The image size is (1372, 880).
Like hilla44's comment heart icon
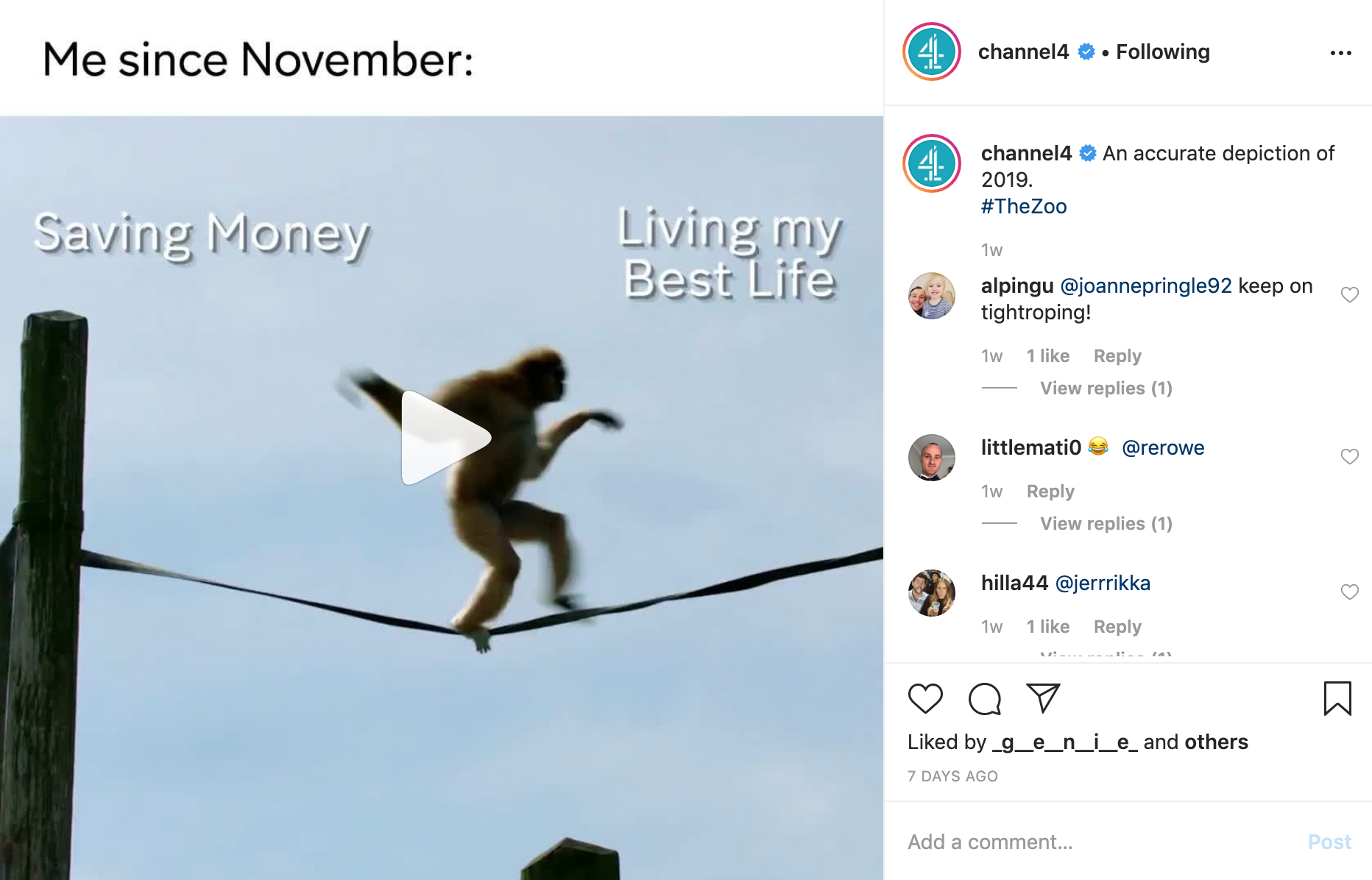[1349, 592]
